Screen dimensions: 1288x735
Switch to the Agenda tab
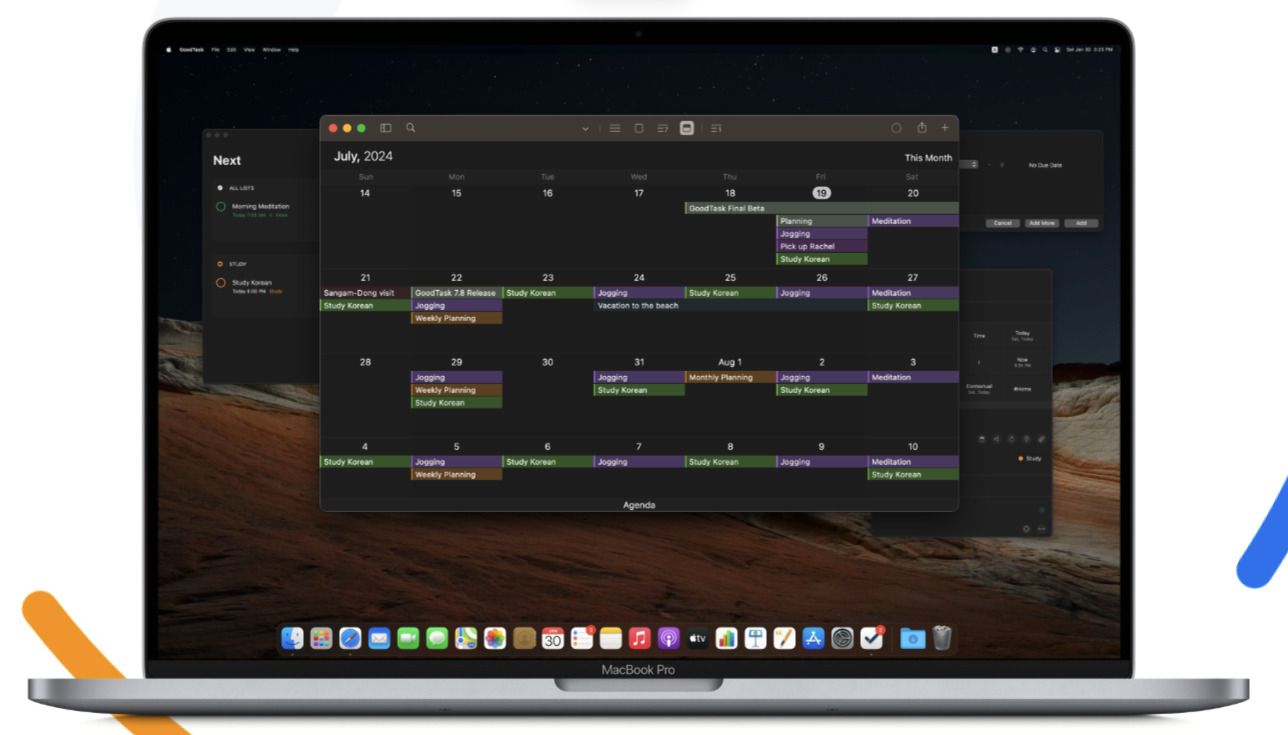(640, 505)
